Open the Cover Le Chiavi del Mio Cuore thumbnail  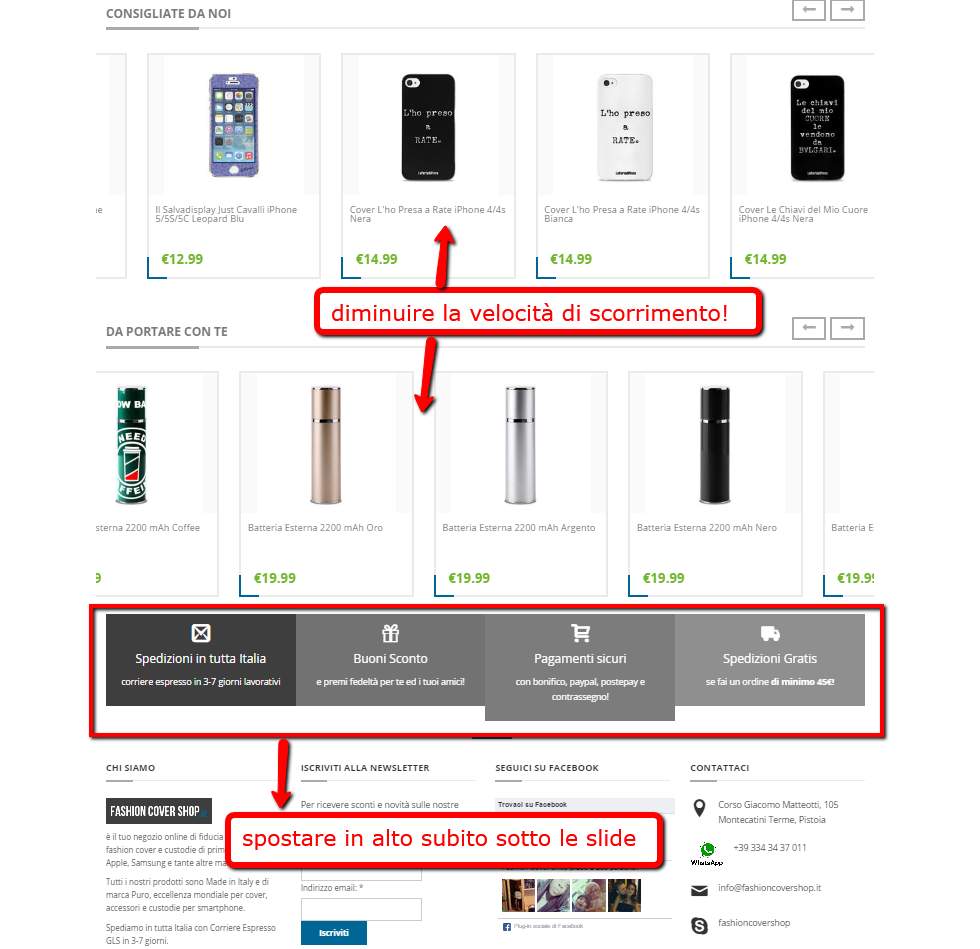point(818,128)
